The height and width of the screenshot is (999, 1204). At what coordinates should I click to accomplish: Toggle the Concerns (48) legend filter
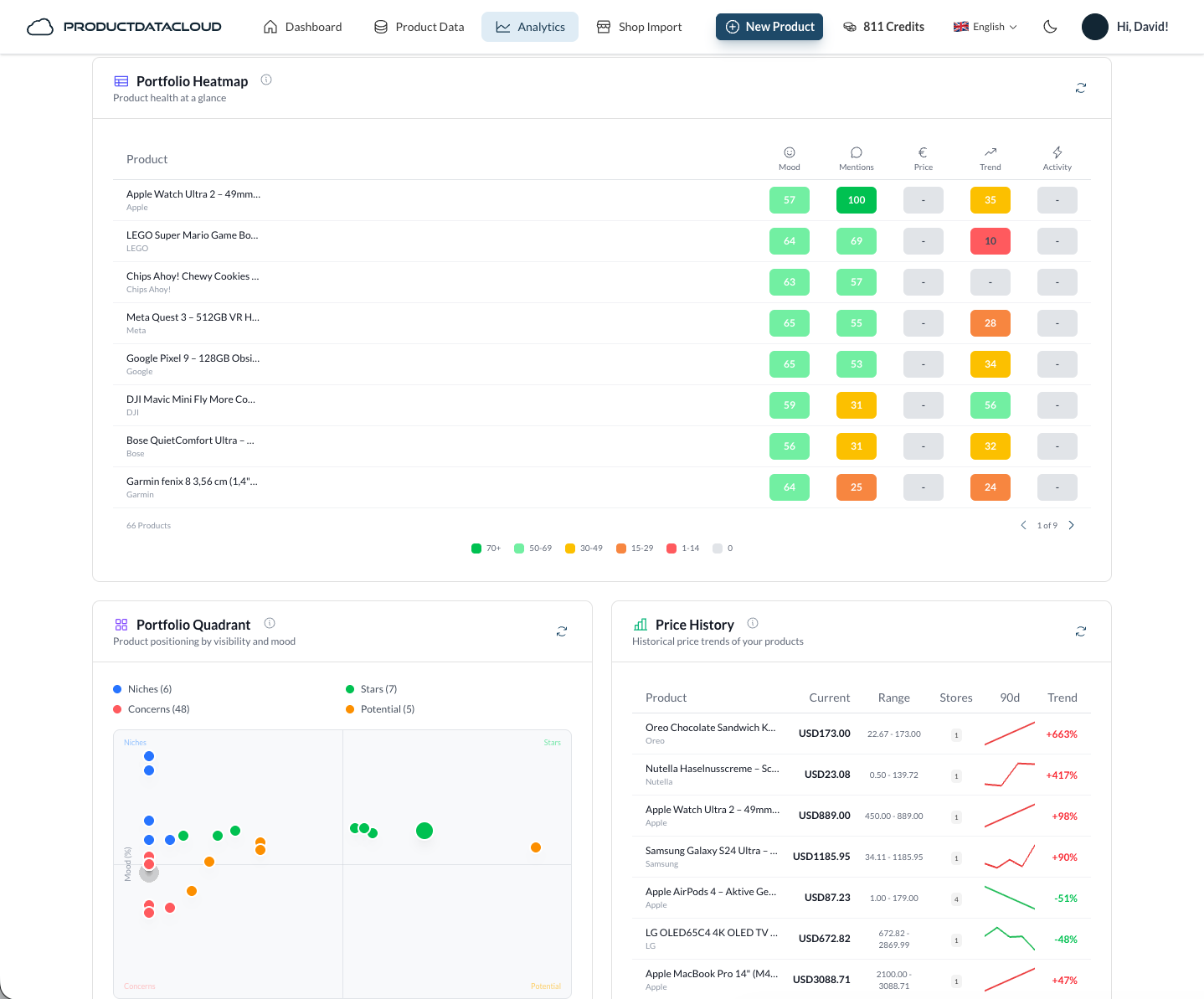point(152,709)
